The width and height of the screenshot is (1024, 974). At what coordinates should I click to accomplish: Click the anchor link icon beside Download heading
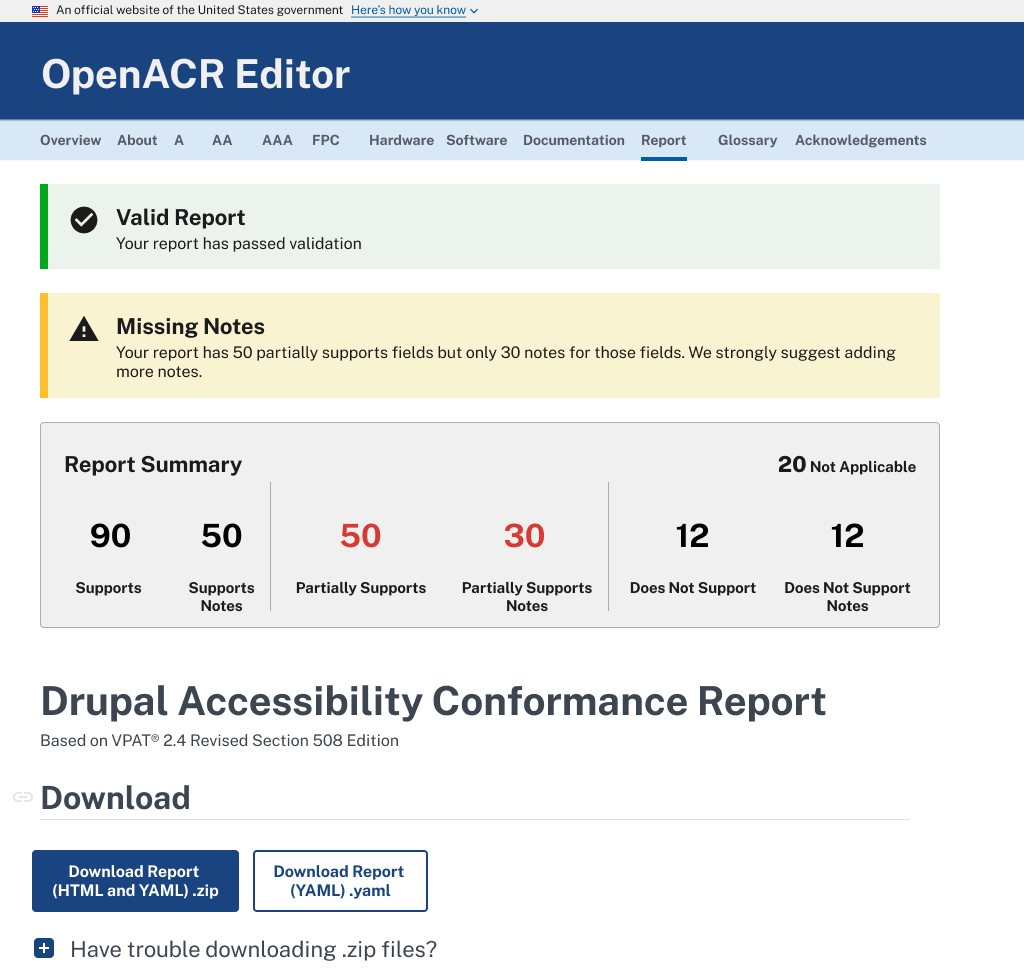tap(23, 797)
